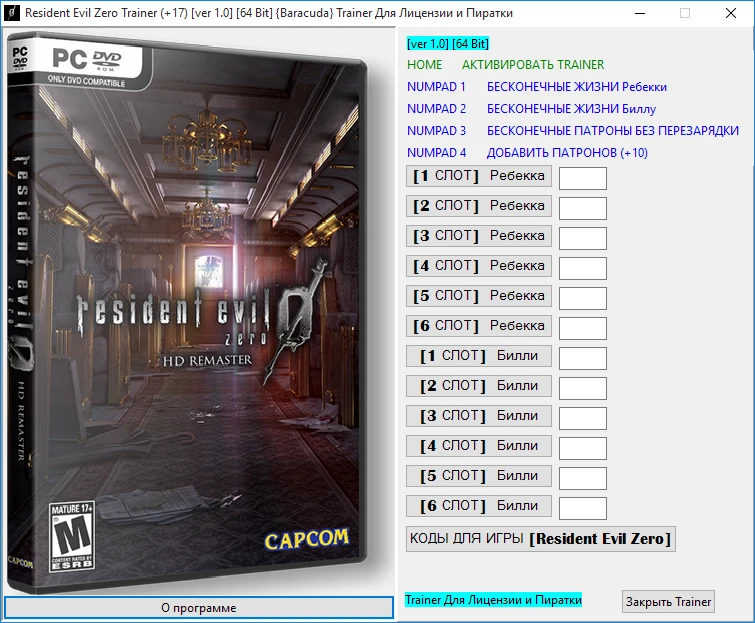755x623 pixels.
Task: Click the [5 СЛОТ] Билли button
Action: tap(479, 476)
